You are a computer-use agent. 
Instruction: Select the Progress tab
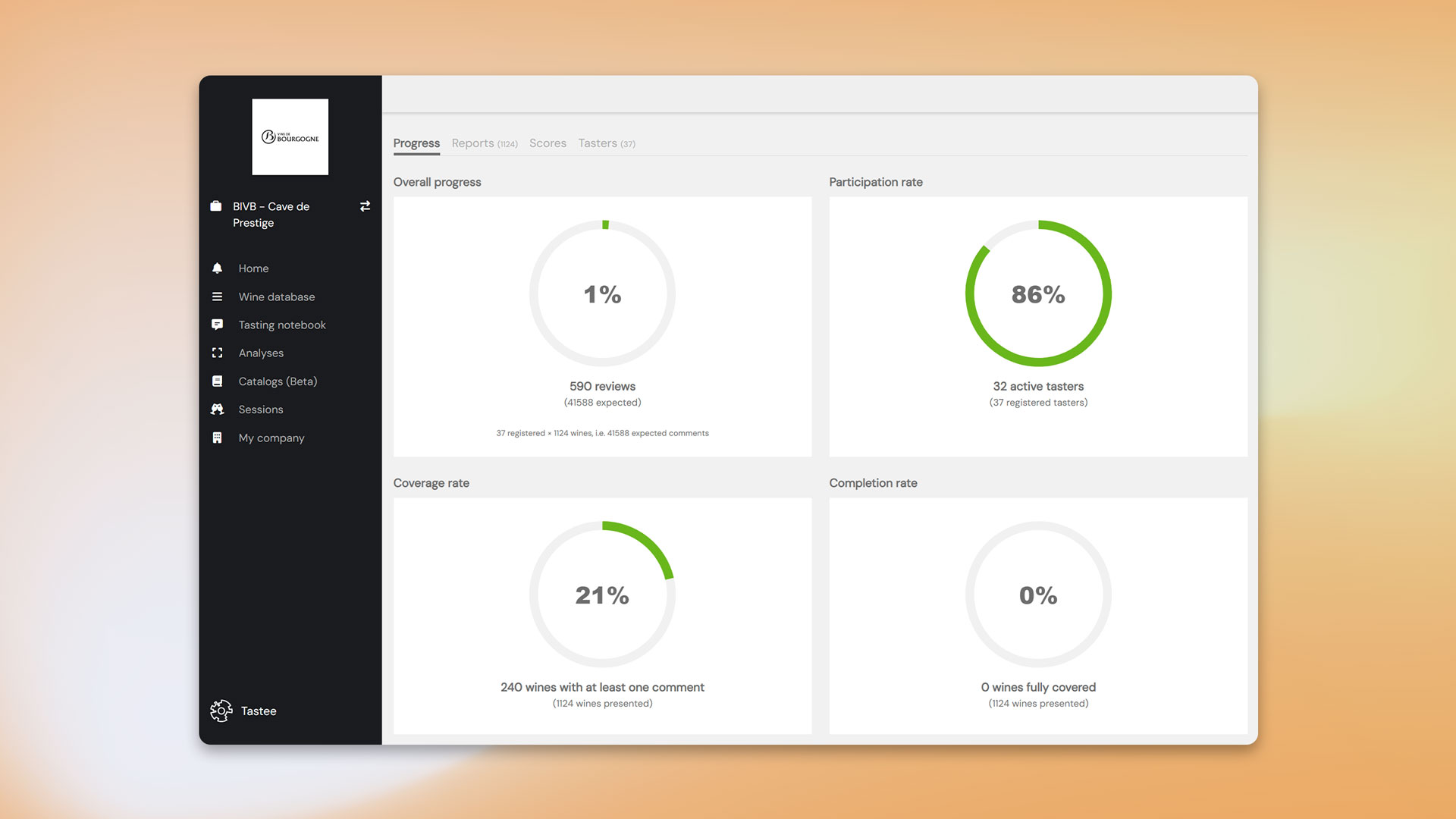(x=416, y=143)
